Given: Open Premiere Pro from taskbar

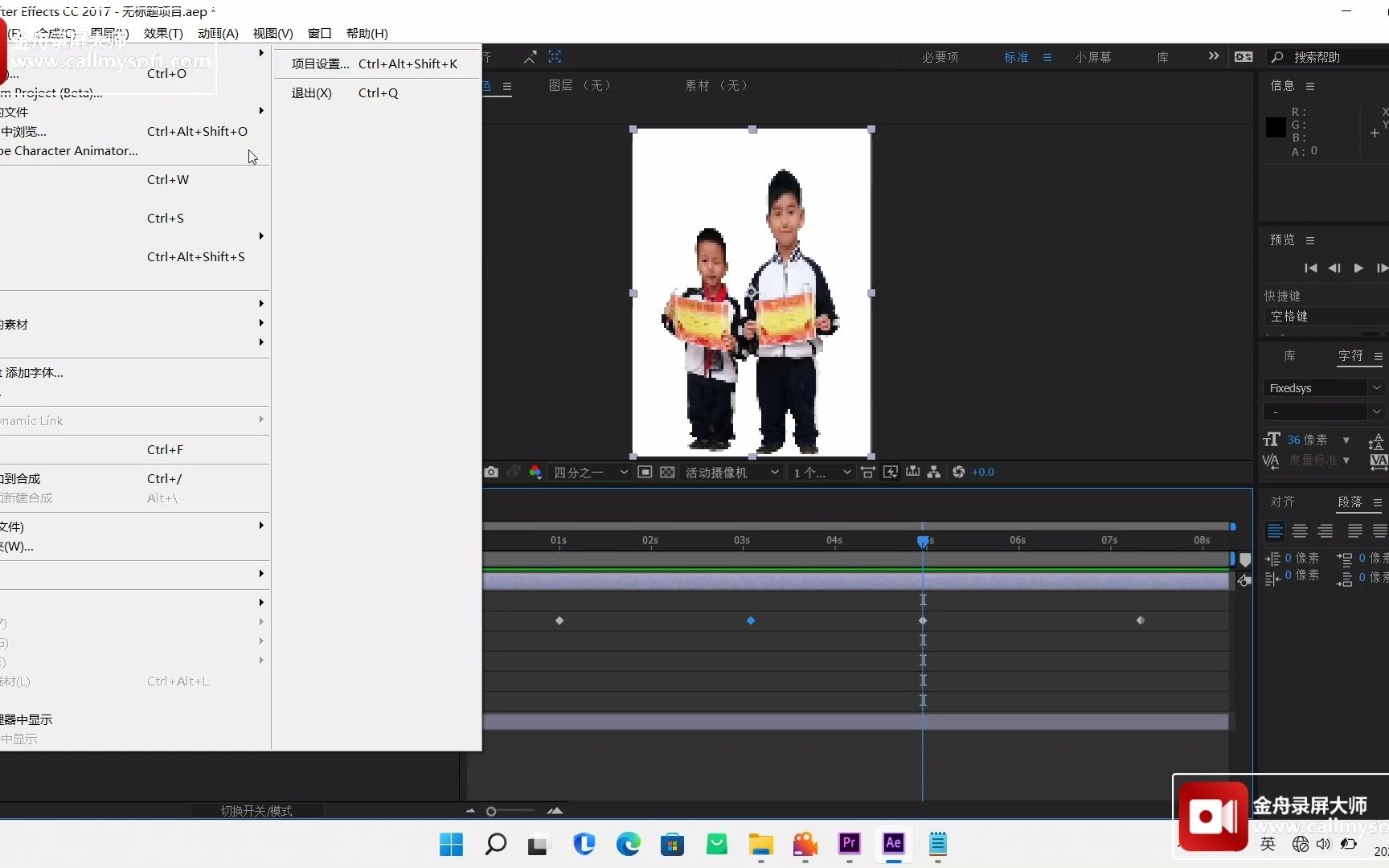Looking at the screenshot, I should 849,843.
